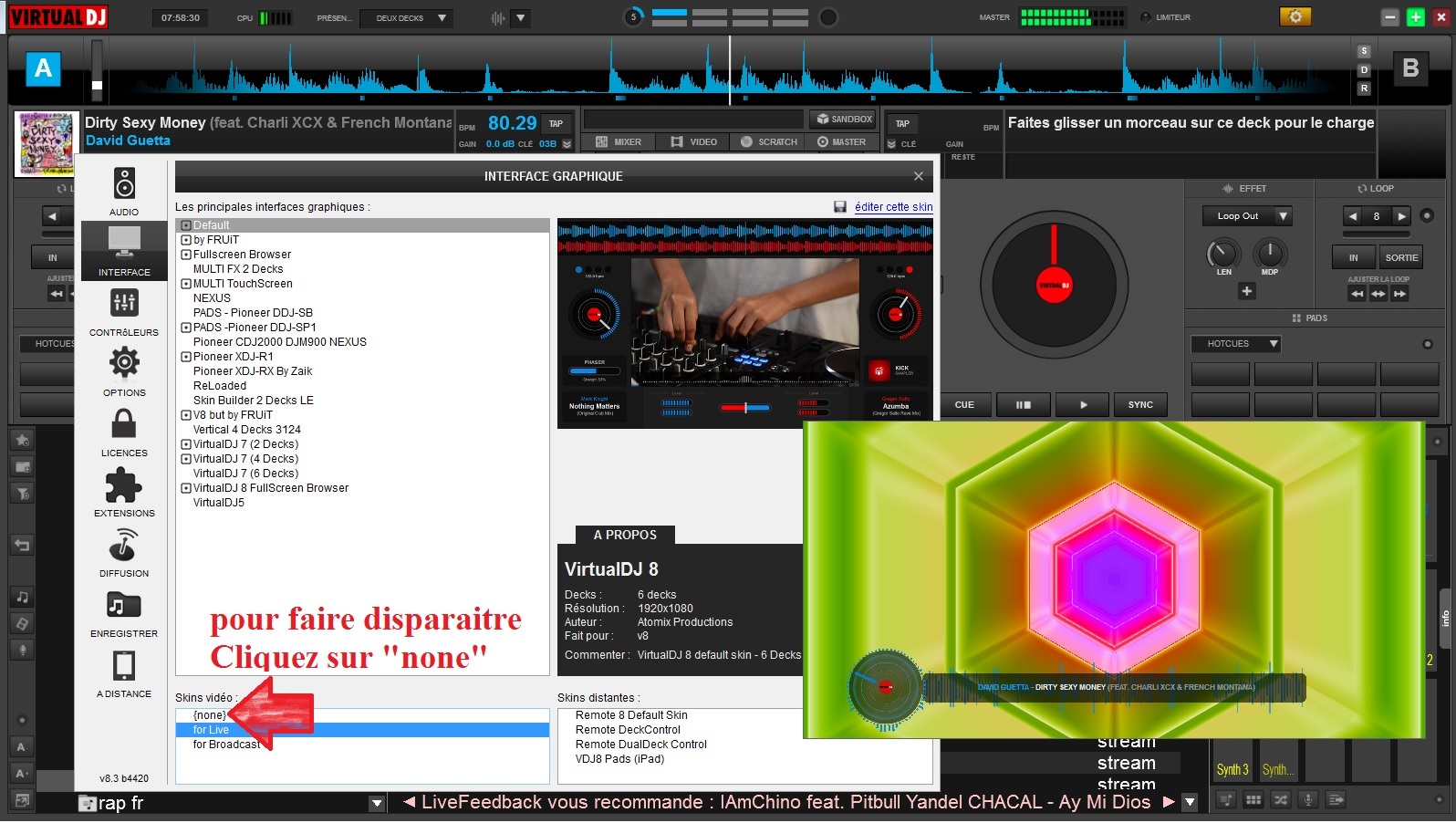Click the floppy disk icon beside éditer cette skin
The image size is (1456, 823).
point(840,207)
